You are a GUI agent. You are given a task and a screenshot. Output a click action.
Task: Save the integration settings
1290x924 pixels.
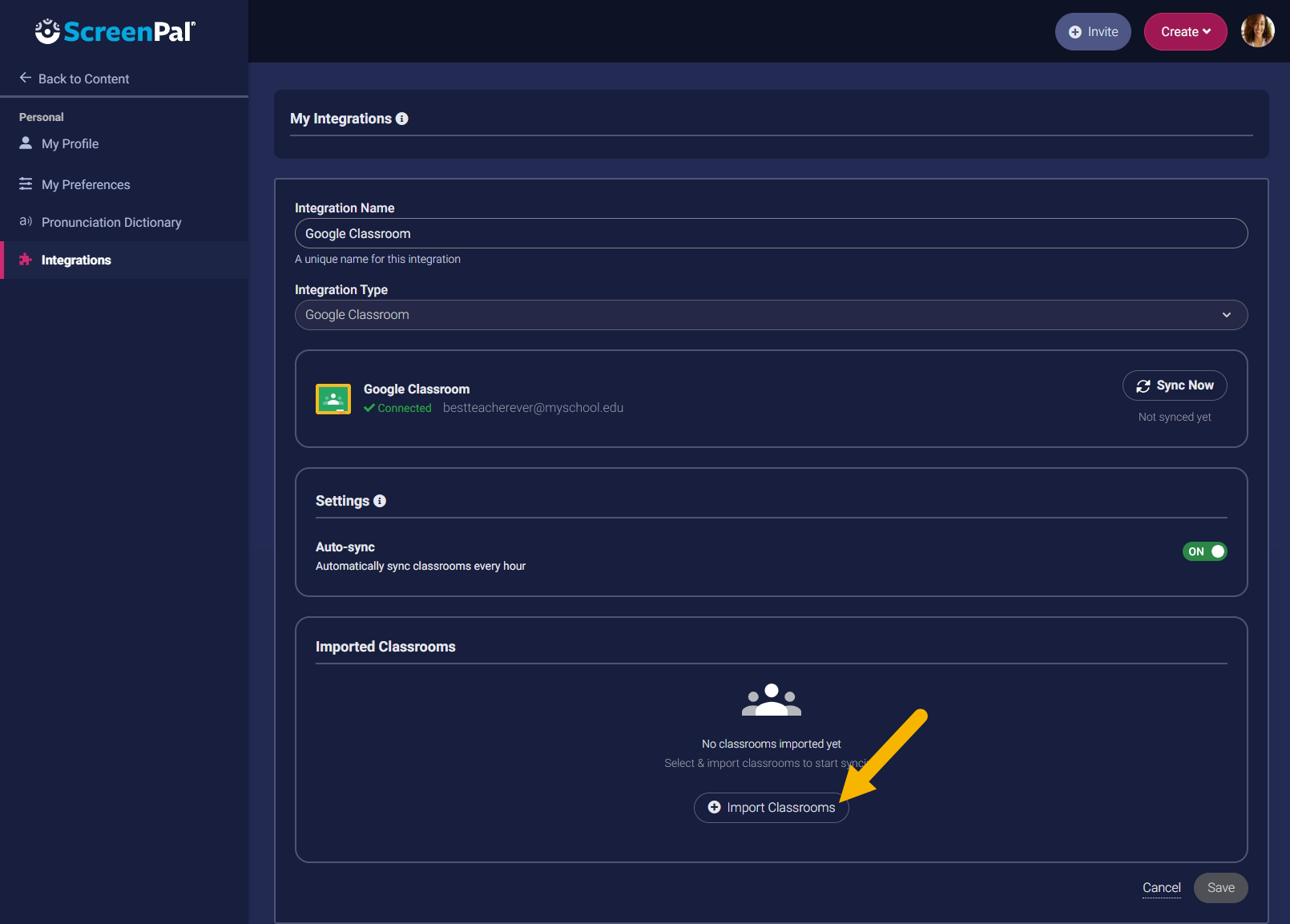pos(1220,888)
